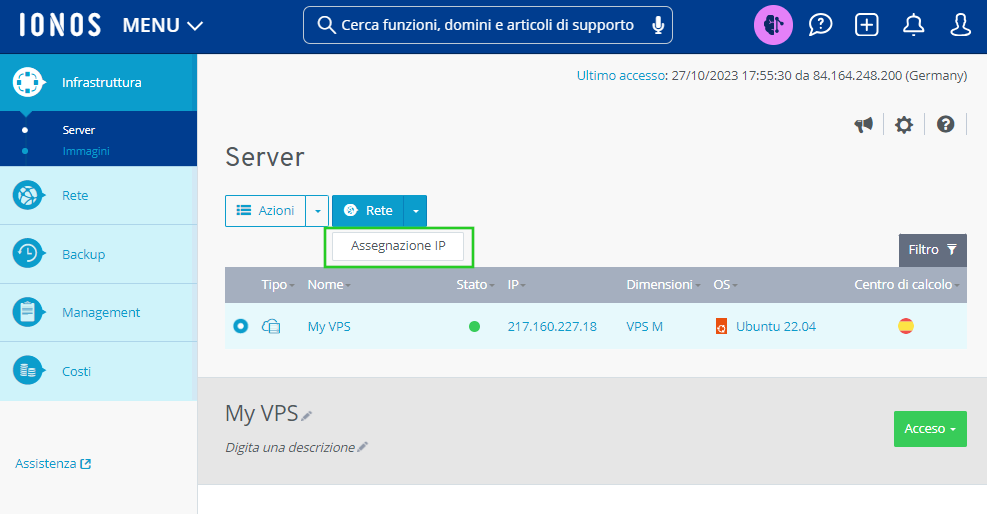Open the pink AI assistant icon
Screen dimensions: 987x514
coord(774,25)
